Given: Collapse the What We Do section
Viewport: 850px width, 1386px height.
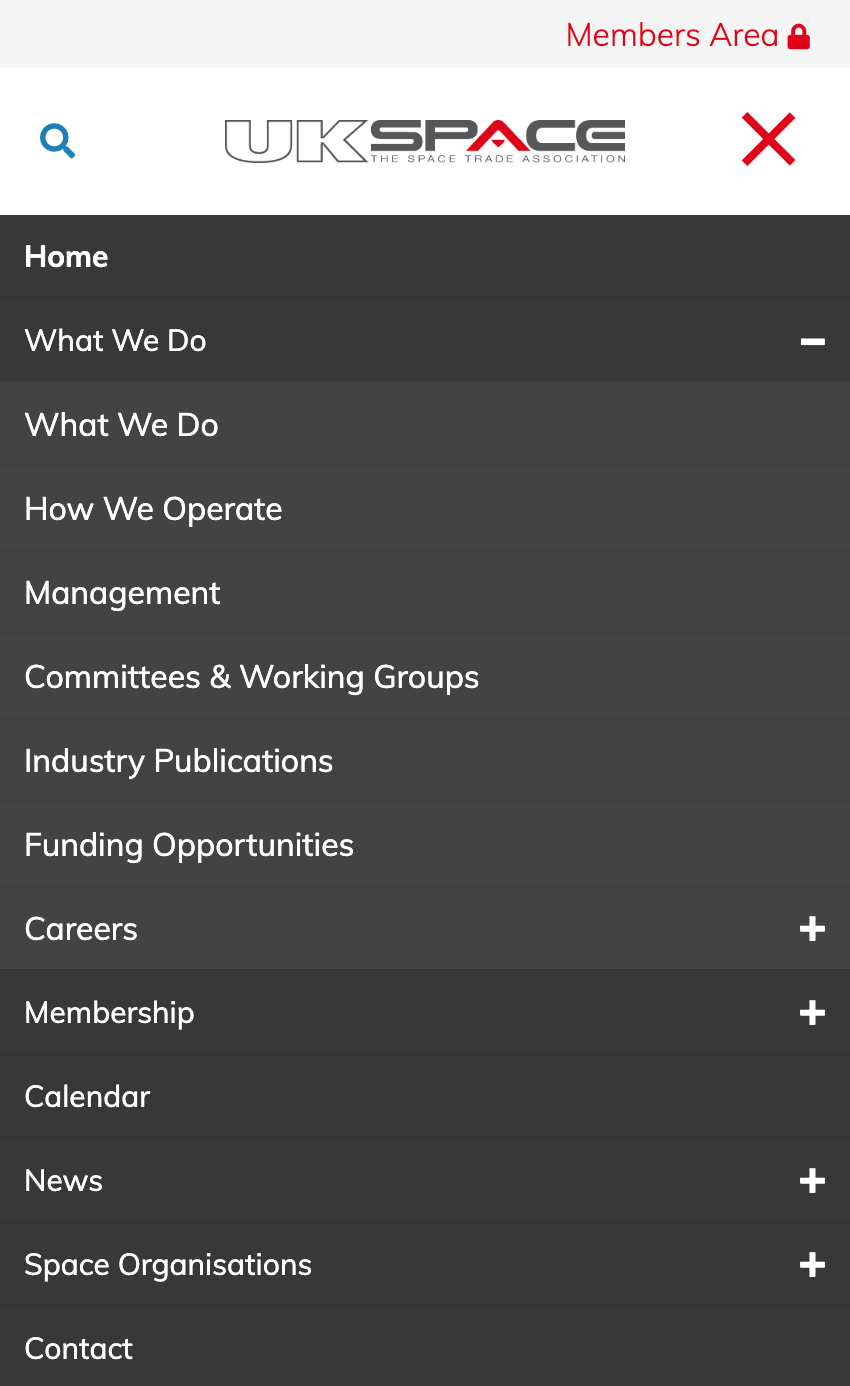Looking at the screenshot, I should [812, 342].
